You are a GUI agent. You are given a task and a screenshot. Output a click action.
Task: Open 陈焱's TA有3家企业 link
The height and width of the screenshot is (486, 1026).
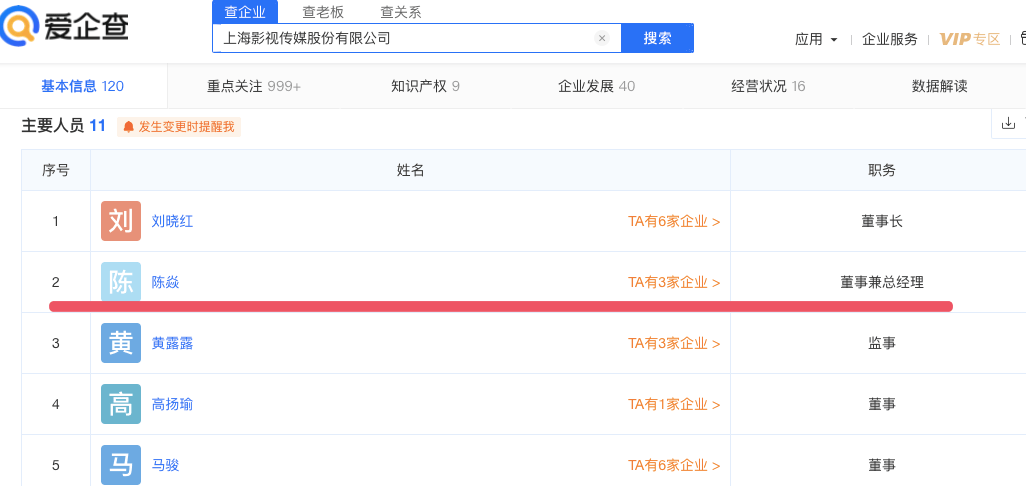(674, 282)
